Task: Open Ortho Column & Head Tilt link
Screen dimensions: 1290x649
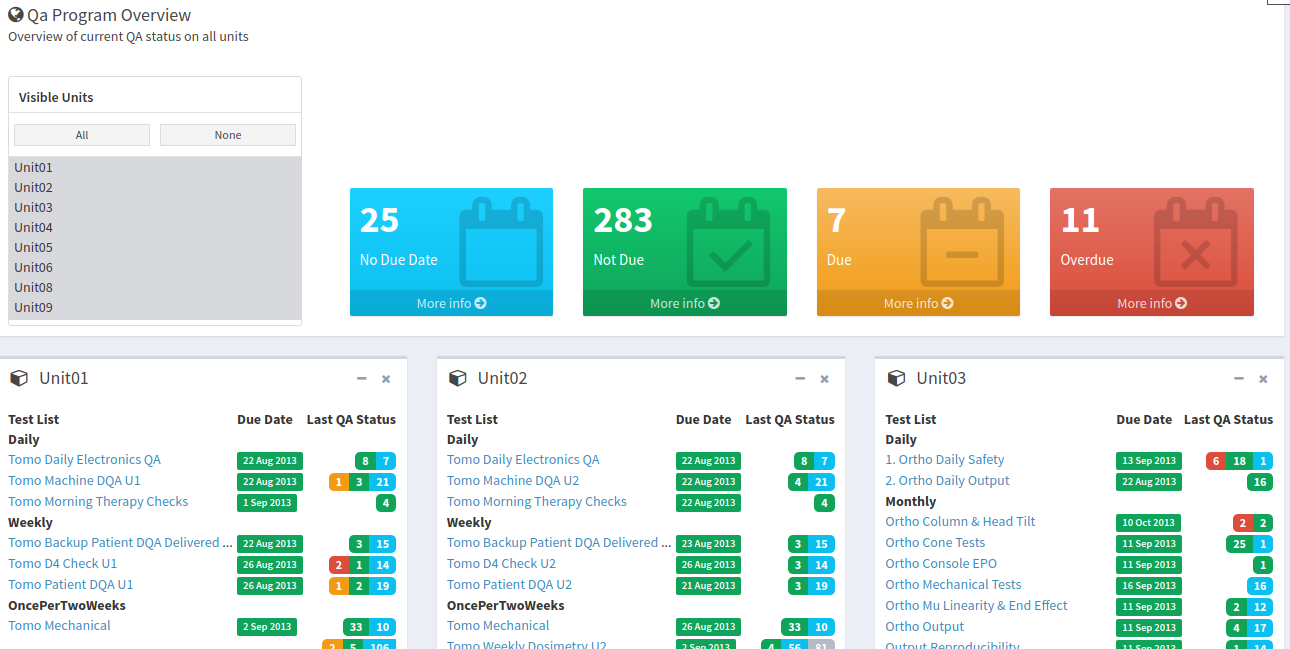Action: (x=960, y=522)
